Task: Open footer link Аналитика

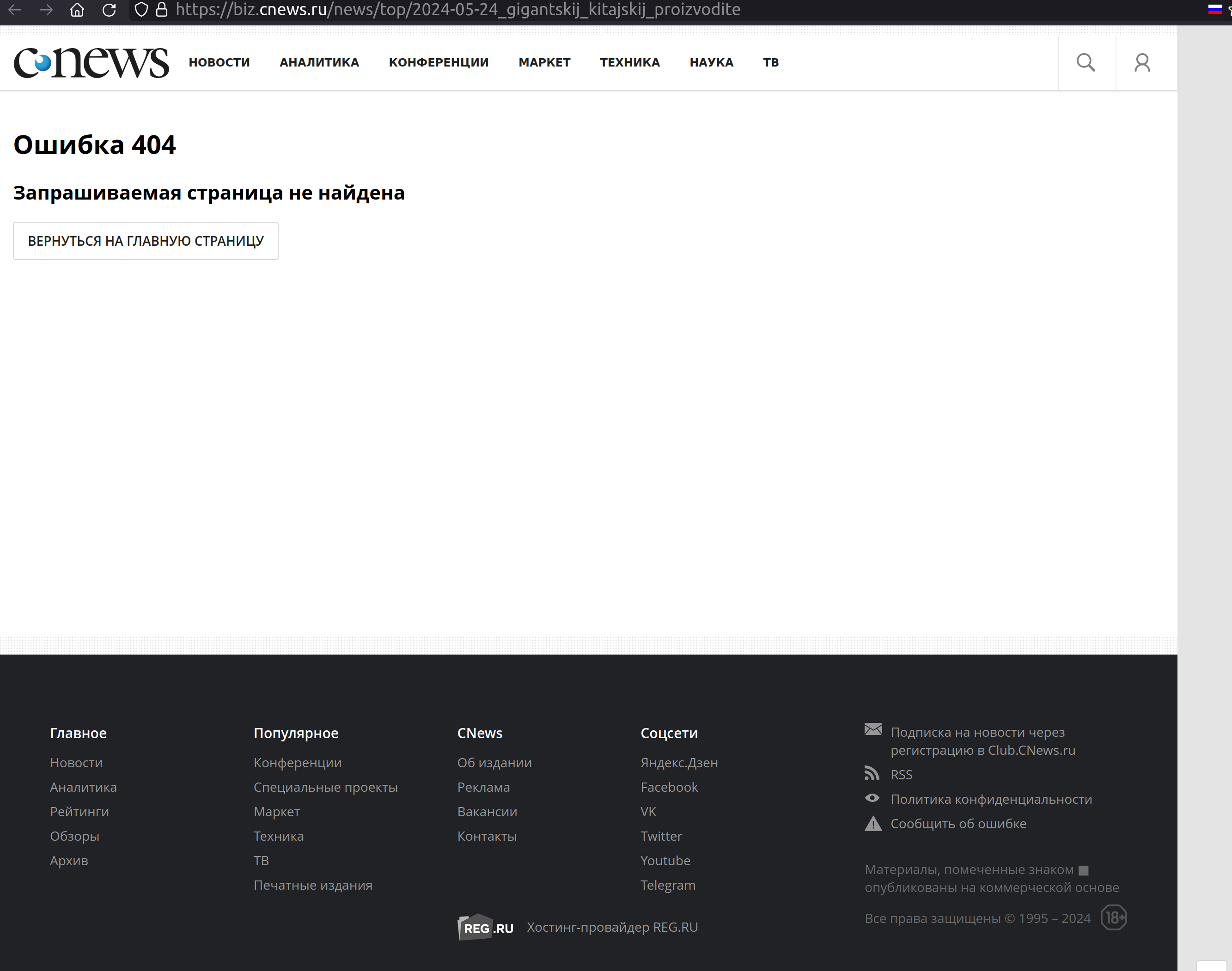Action: (84, 787)
